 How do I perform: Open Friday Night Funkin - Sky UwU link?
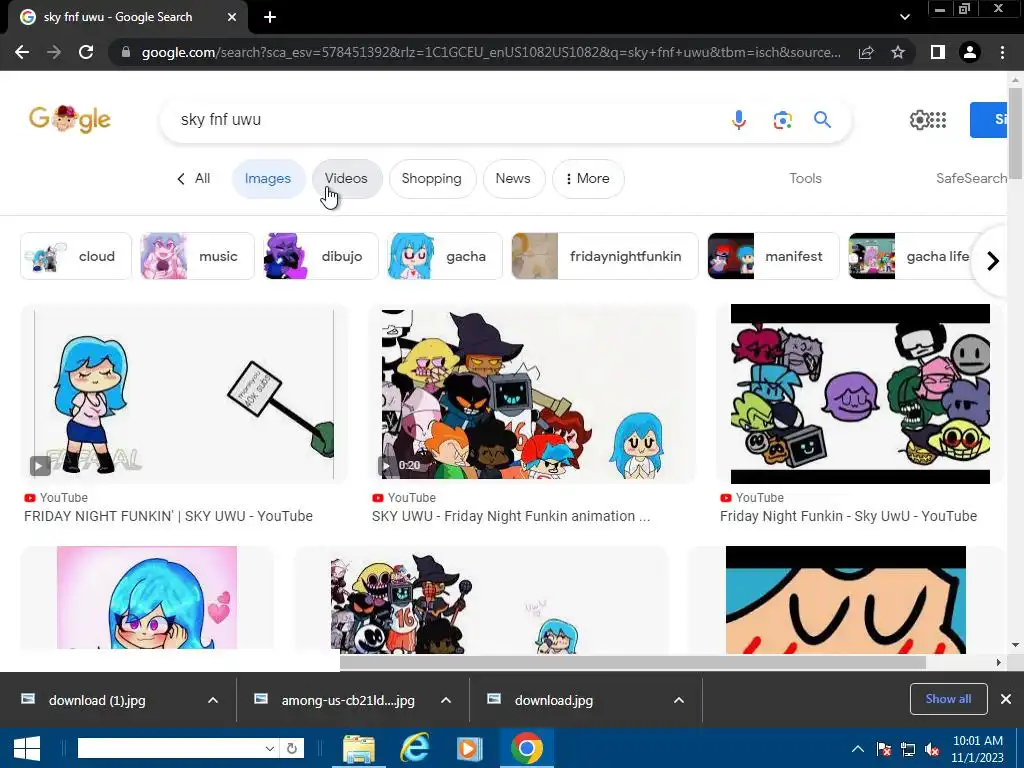click(x=848, y=516)
